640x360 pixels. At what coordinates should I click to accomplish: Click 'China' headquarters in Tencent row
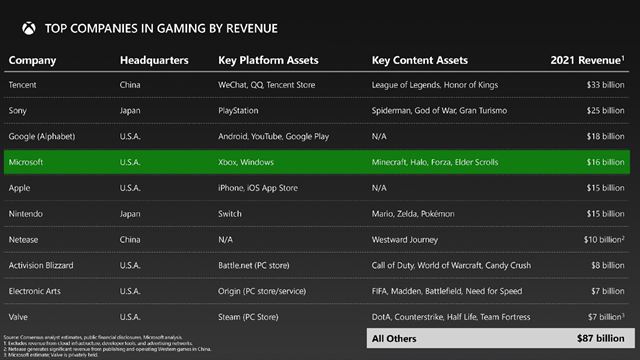tap(130, 85)
